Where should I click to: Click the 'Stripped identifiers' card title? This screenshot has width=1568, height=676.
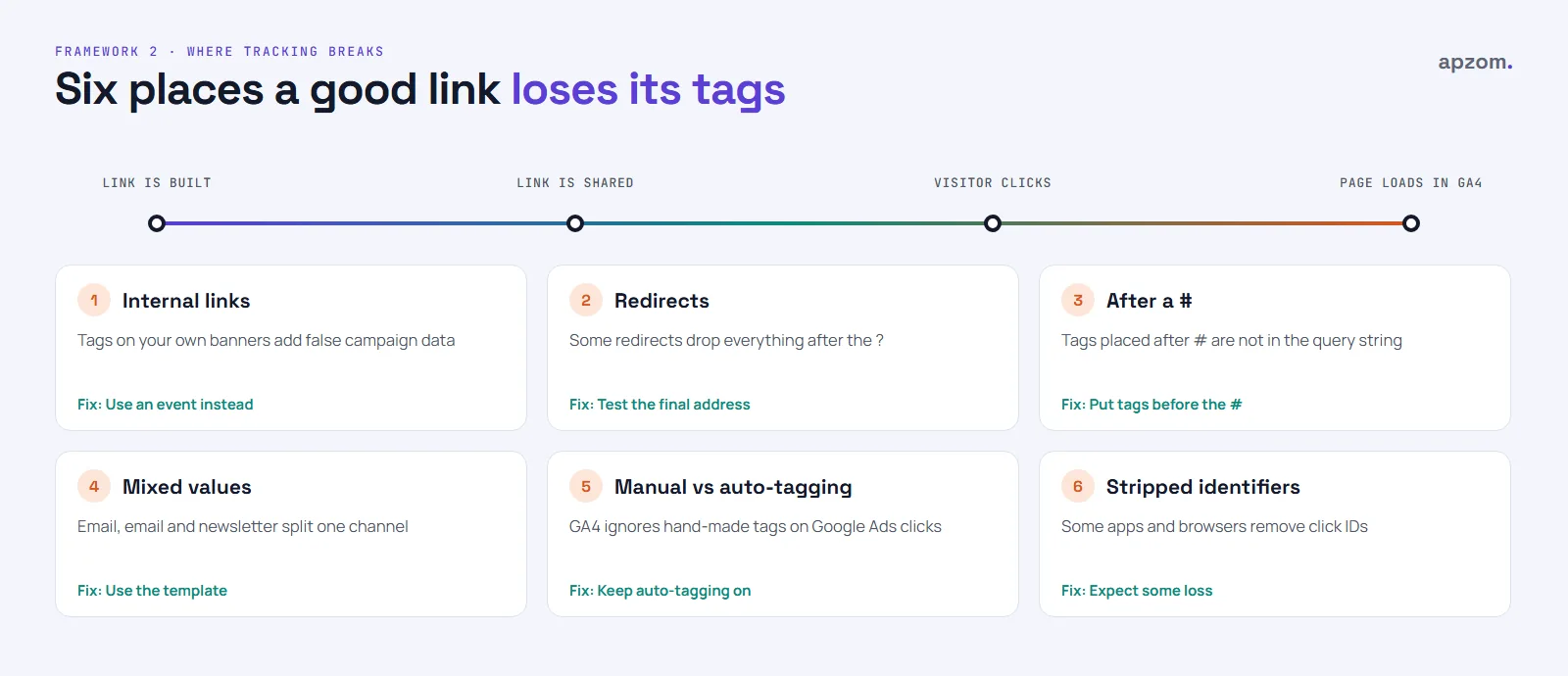point(1203,488)
